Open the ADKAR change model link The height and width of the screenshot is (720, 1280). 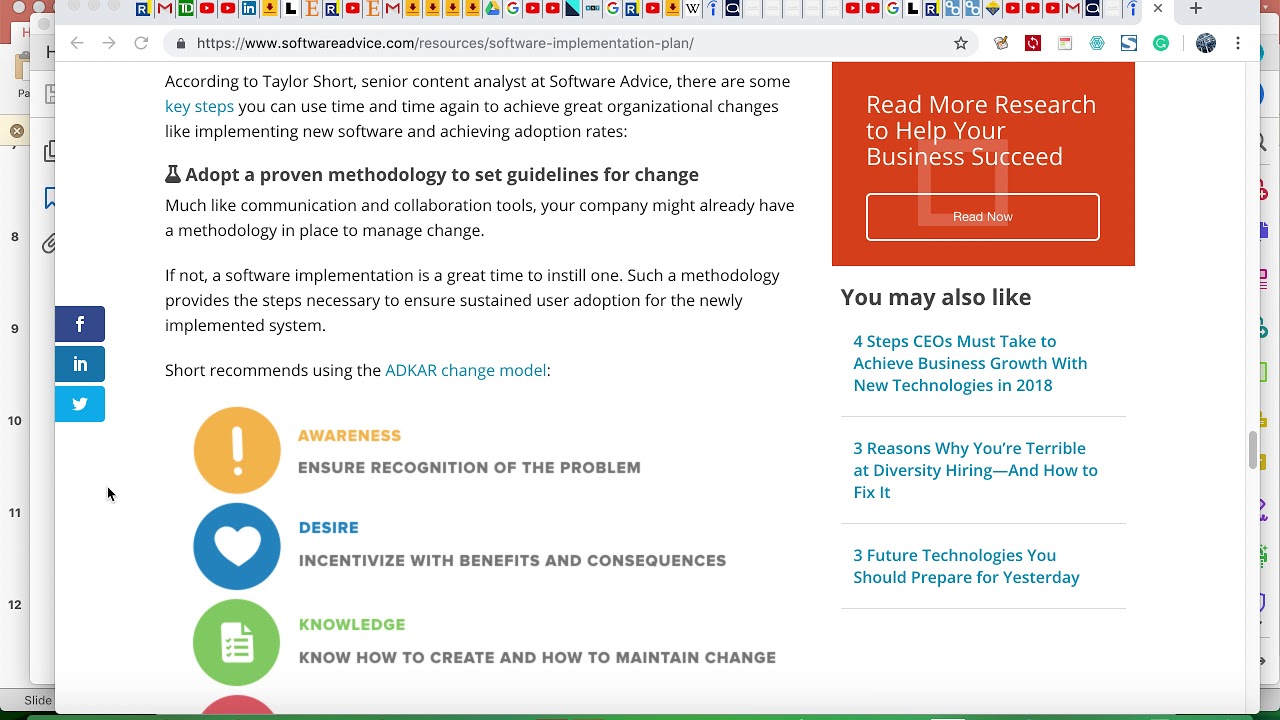[466, 370]
